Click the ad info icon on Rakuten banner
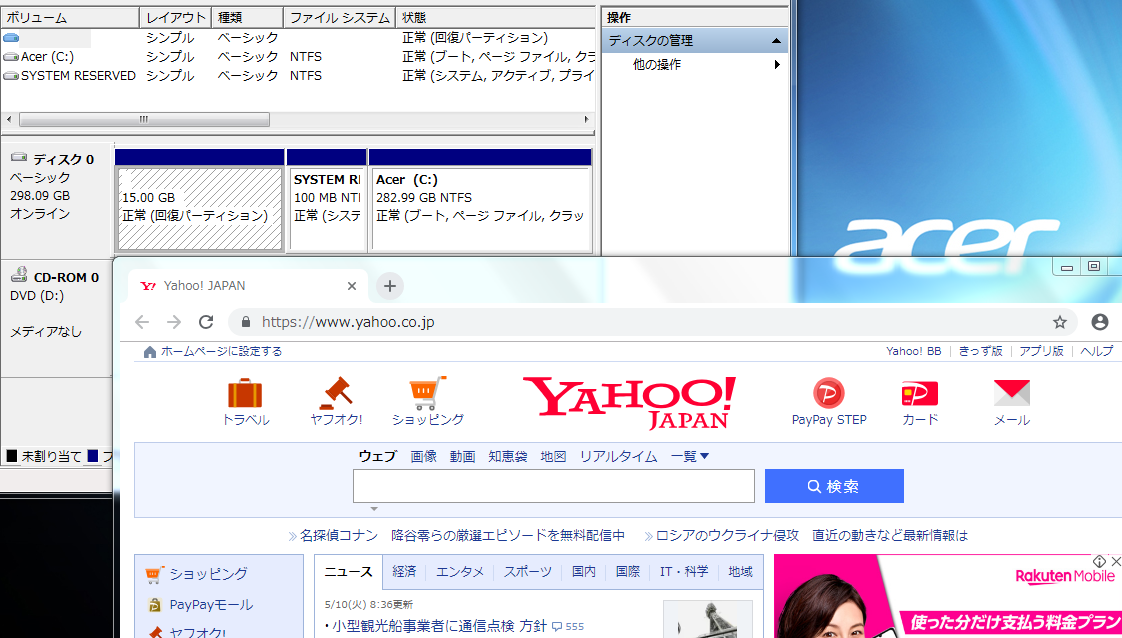This screenshot has width=1122, height=638. tap(1099, 561)
